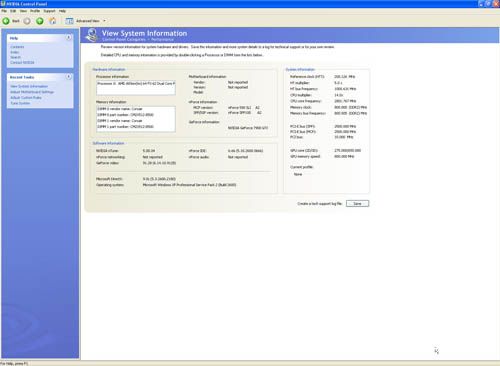Screen dimensions: 500x366
Task: Click the grey disabled forward arrow icon
Action: click(x=27, y=21)
